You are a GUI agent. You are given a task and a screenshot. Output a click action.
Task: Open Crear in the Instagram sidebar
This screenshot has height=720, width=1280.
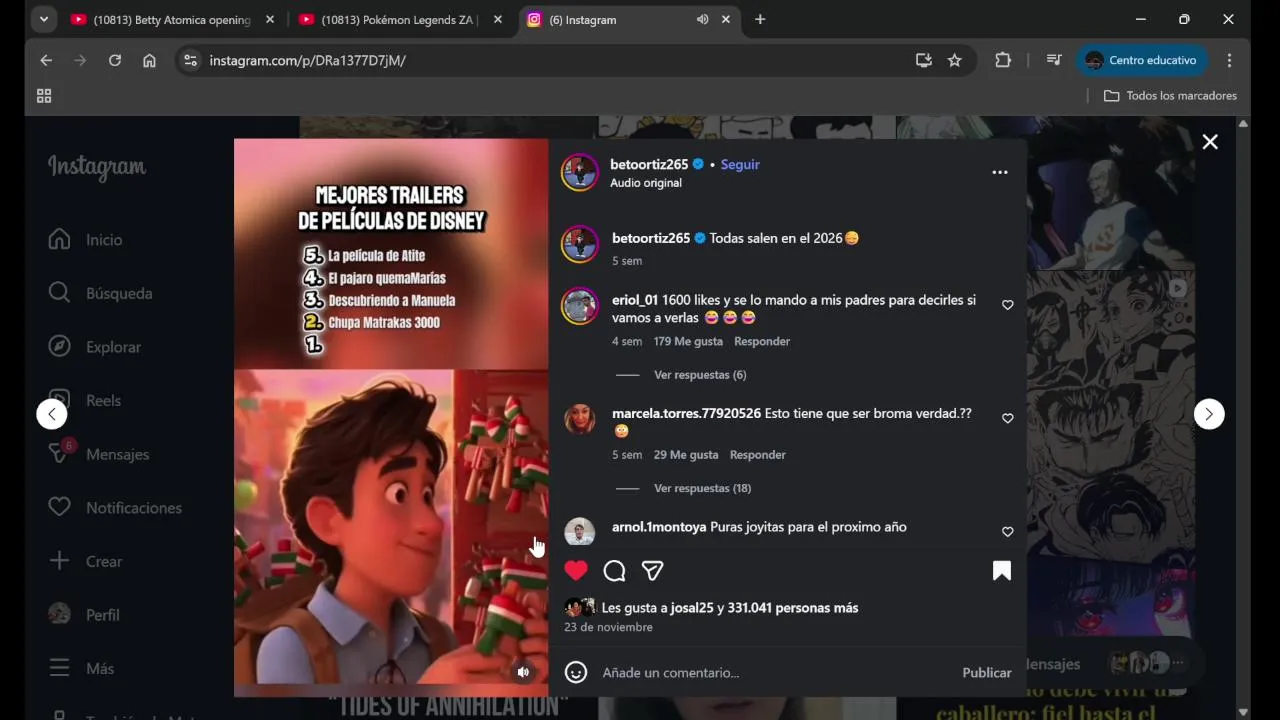coord(85,562)
